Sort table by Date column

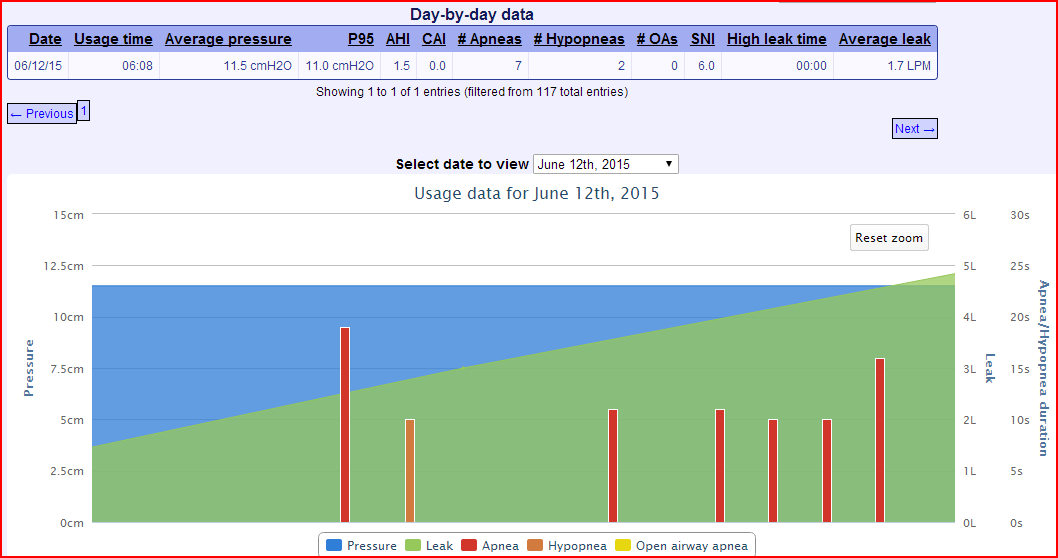click(45, 39)
